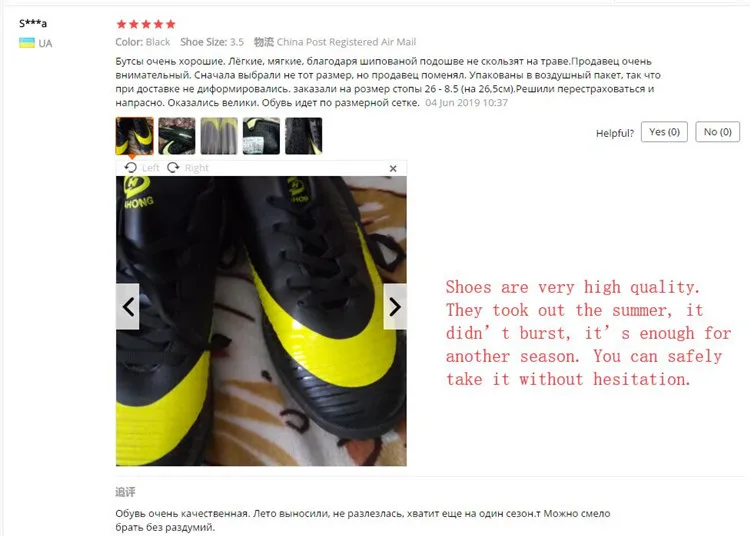Open the second review thumbnail
Screen dimensions: 750x536
coord(177,136)
